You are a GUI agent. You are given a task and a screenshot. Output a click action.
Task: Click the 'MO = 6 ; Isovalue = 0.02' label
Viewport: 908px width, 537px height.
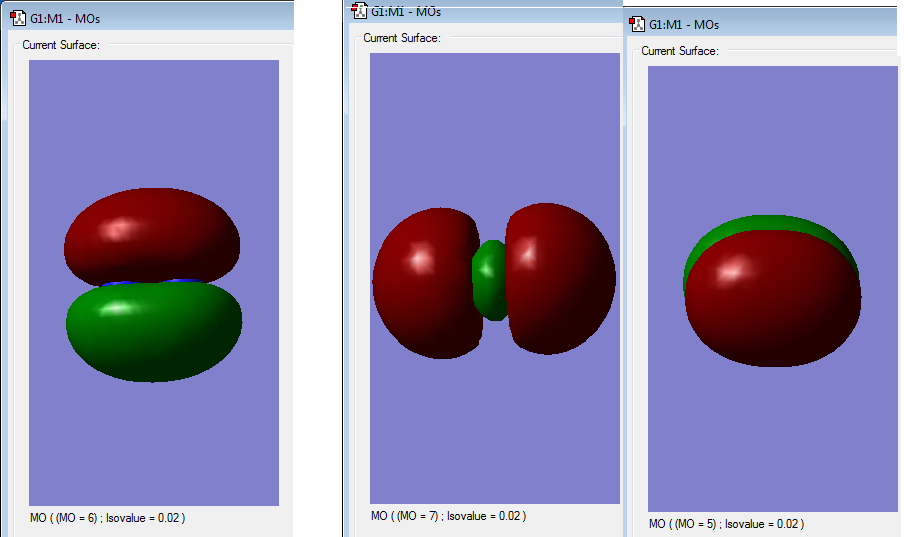(108, 518)
